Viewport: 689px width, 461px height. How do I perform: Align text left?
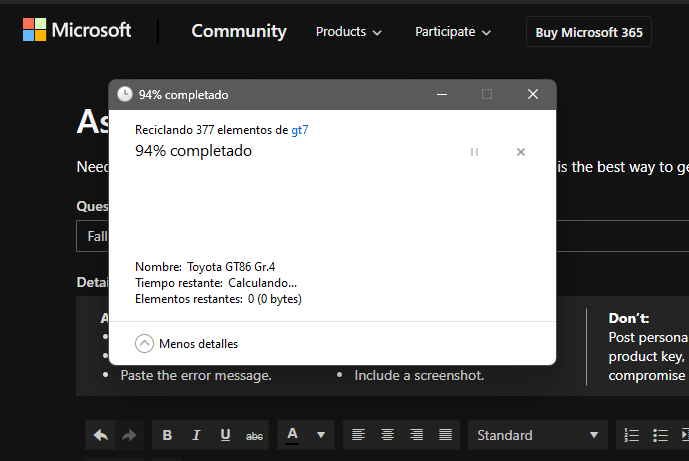(358, 435)
